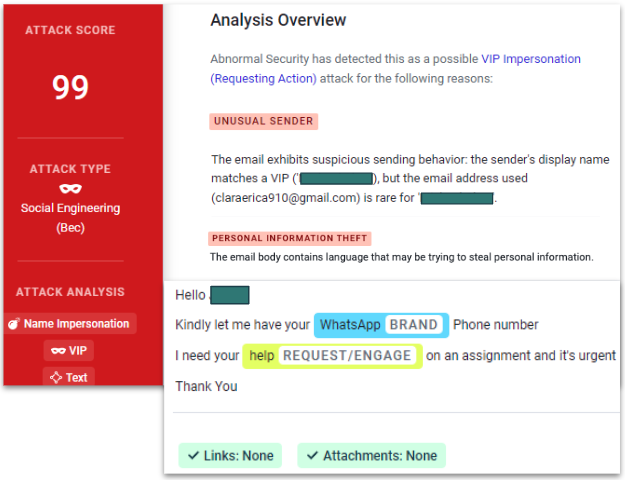Click the UNUSUAL SENDER label
Screen dimensions: 625x480
point(263,121)
